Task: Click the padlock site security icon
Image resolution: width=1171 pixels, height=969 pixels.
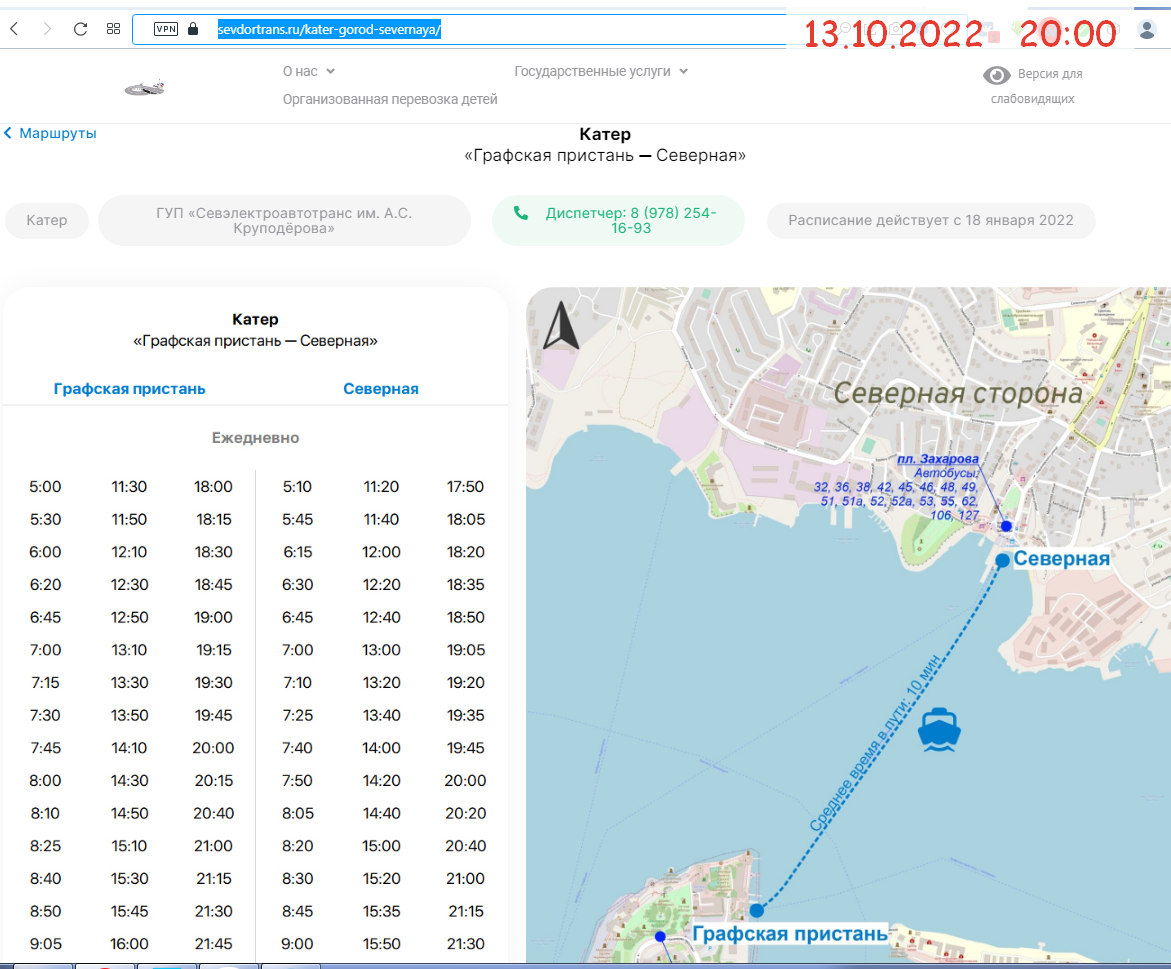Action: (193, 29)
